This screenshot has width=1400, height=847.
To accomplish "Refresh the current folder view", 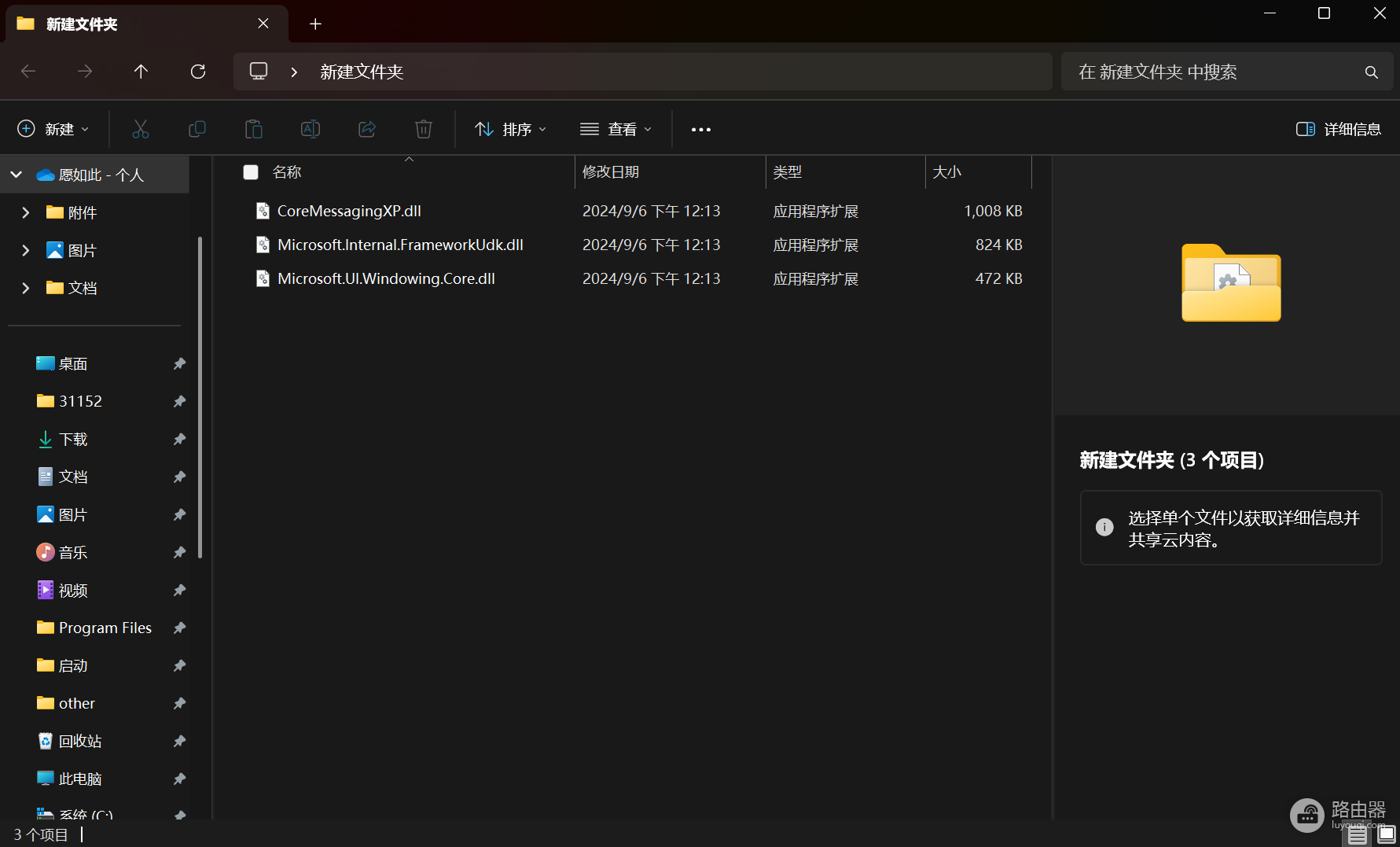I will [198, 72].
